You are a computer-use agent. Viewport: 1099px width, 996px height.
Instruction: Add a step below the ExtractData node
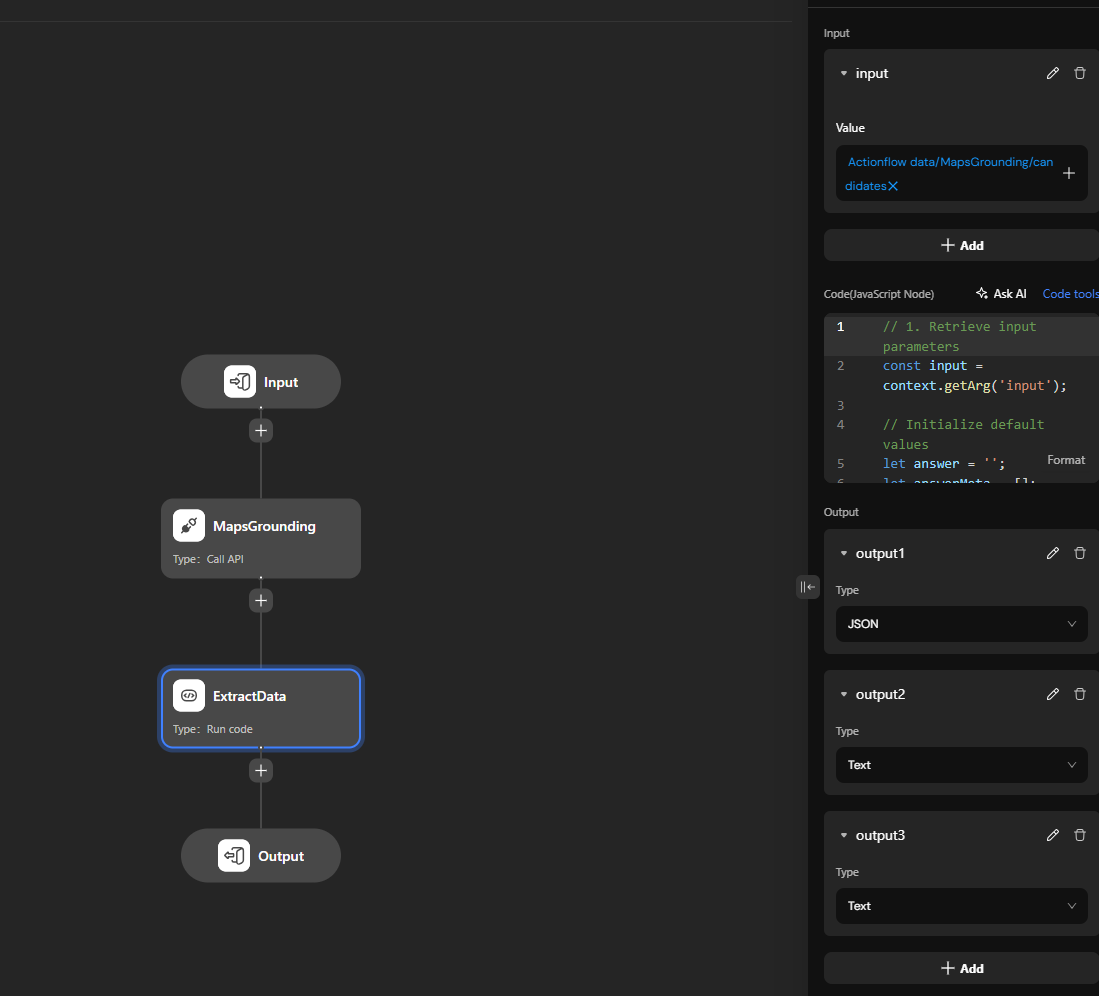pyautogui.click(x=261, y=771)
